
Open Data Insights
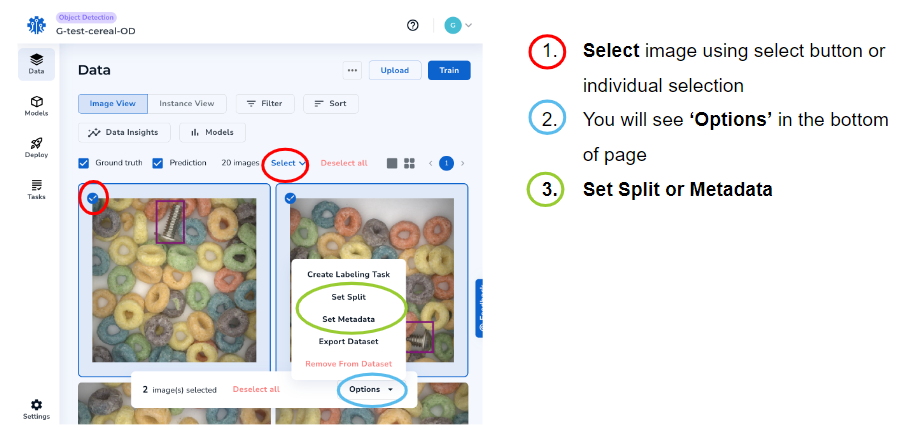pos(123,132)
